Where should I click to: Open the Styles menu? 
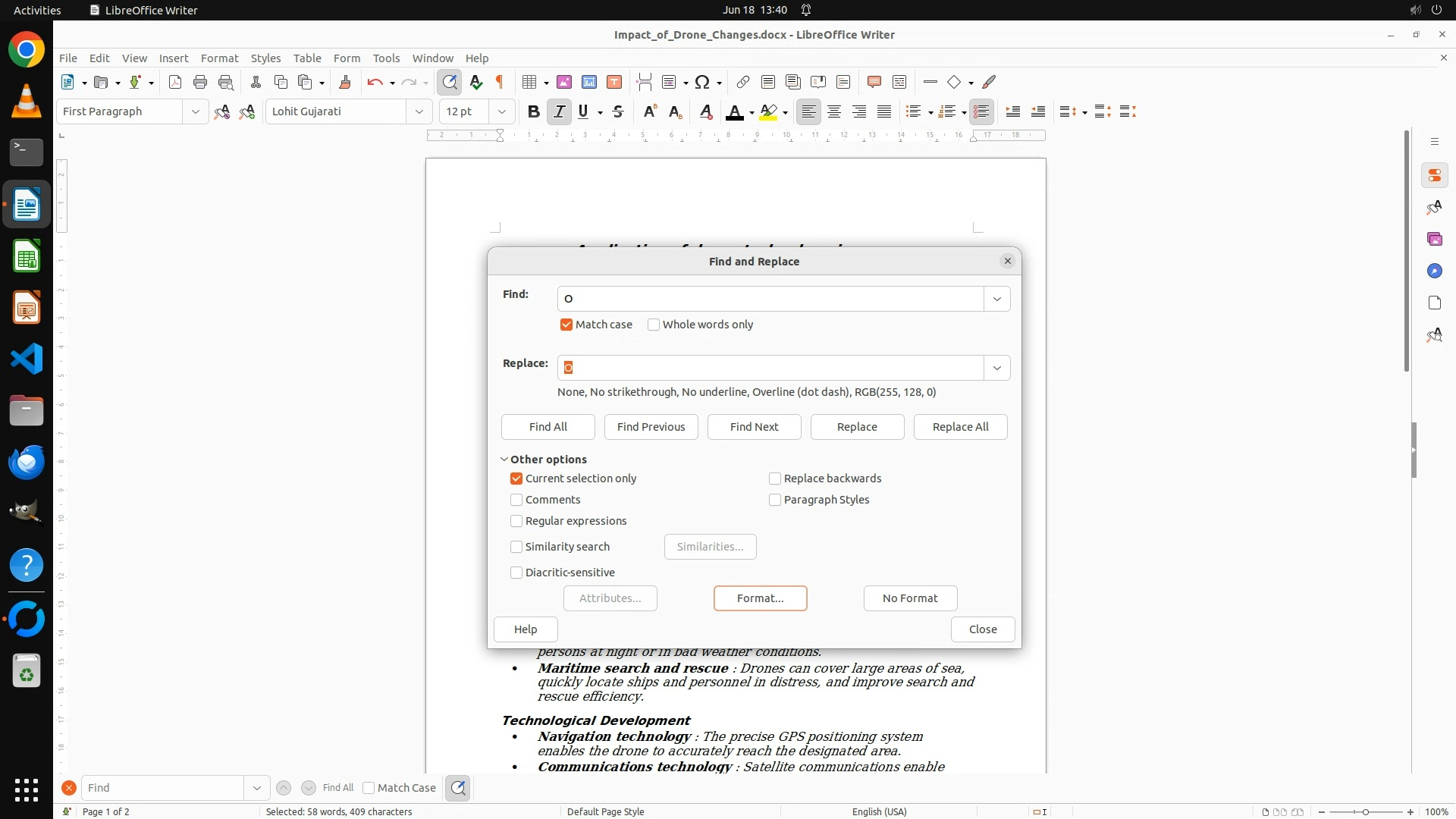[265, 58]
